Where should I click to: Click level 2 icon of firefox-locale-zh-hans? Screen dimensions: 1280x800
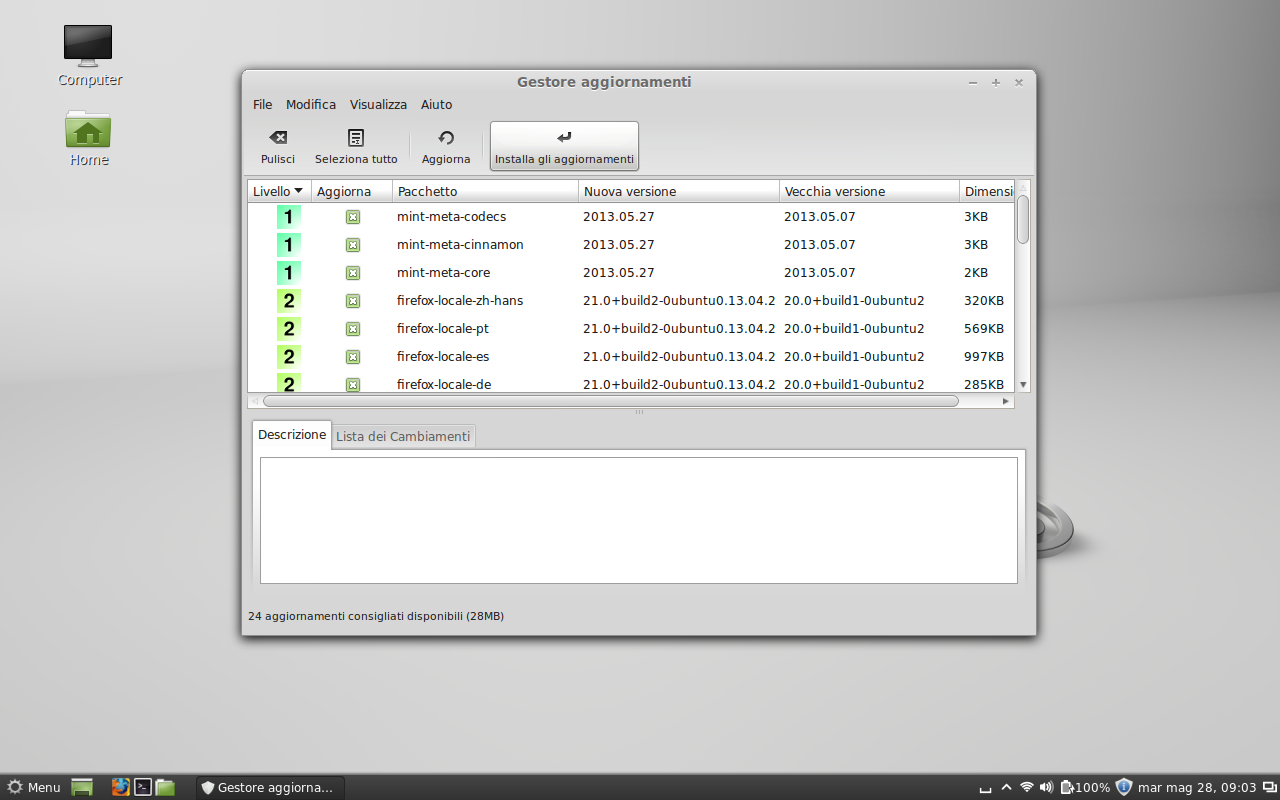(x=289, y=301)
